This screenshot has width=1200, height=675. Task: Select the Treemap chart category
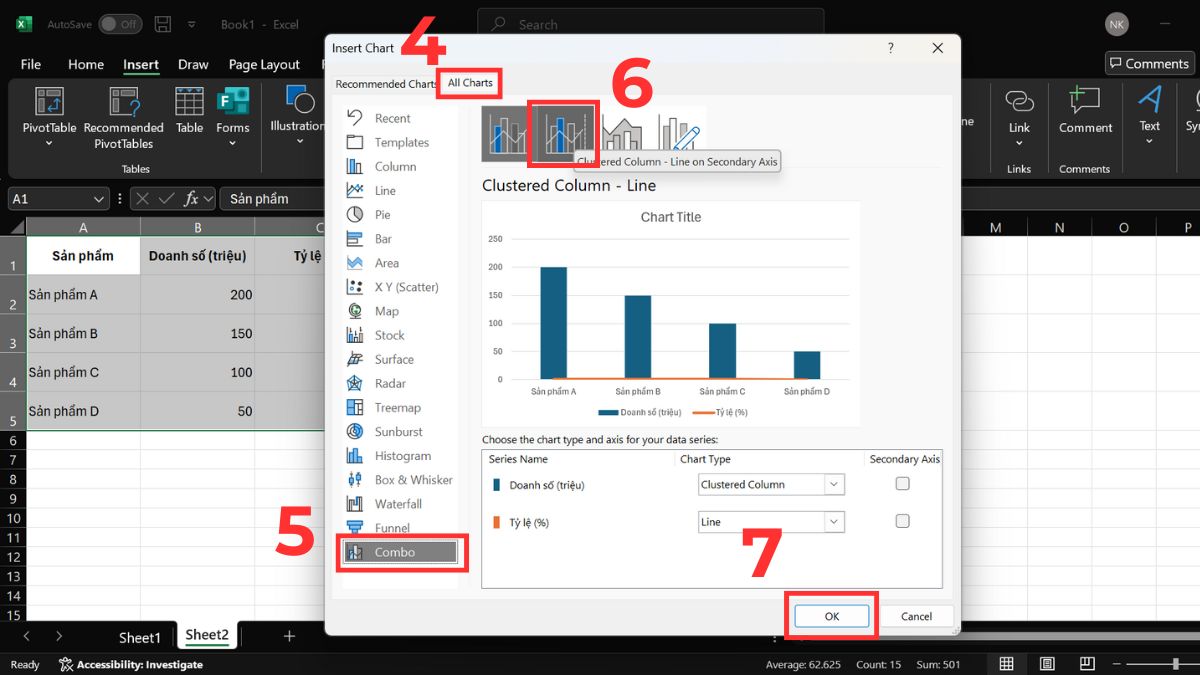pos(397,407)
